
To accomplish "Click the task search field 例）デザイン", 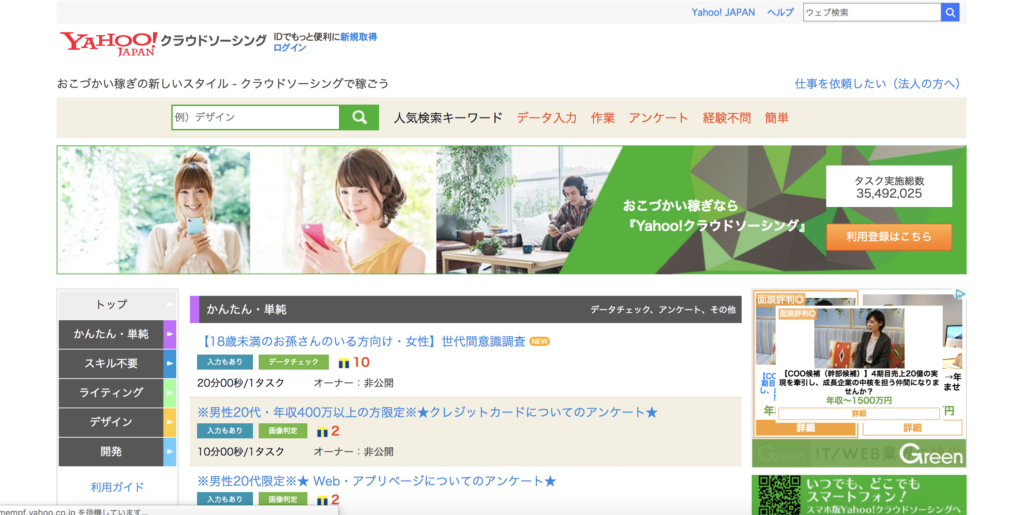I will 255,117.
